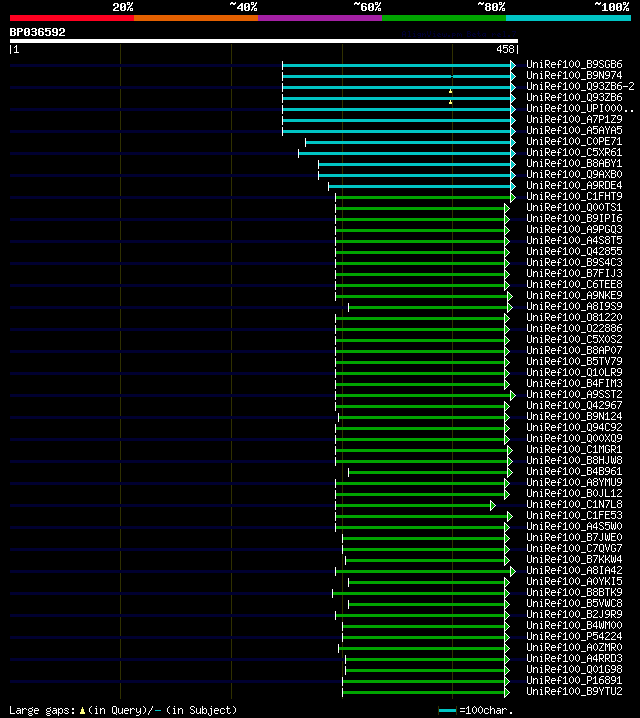The width and height of the screenshot is (640, 718).
Task: Click the green ~80% identity legend segment
Action: pos(444,18)
